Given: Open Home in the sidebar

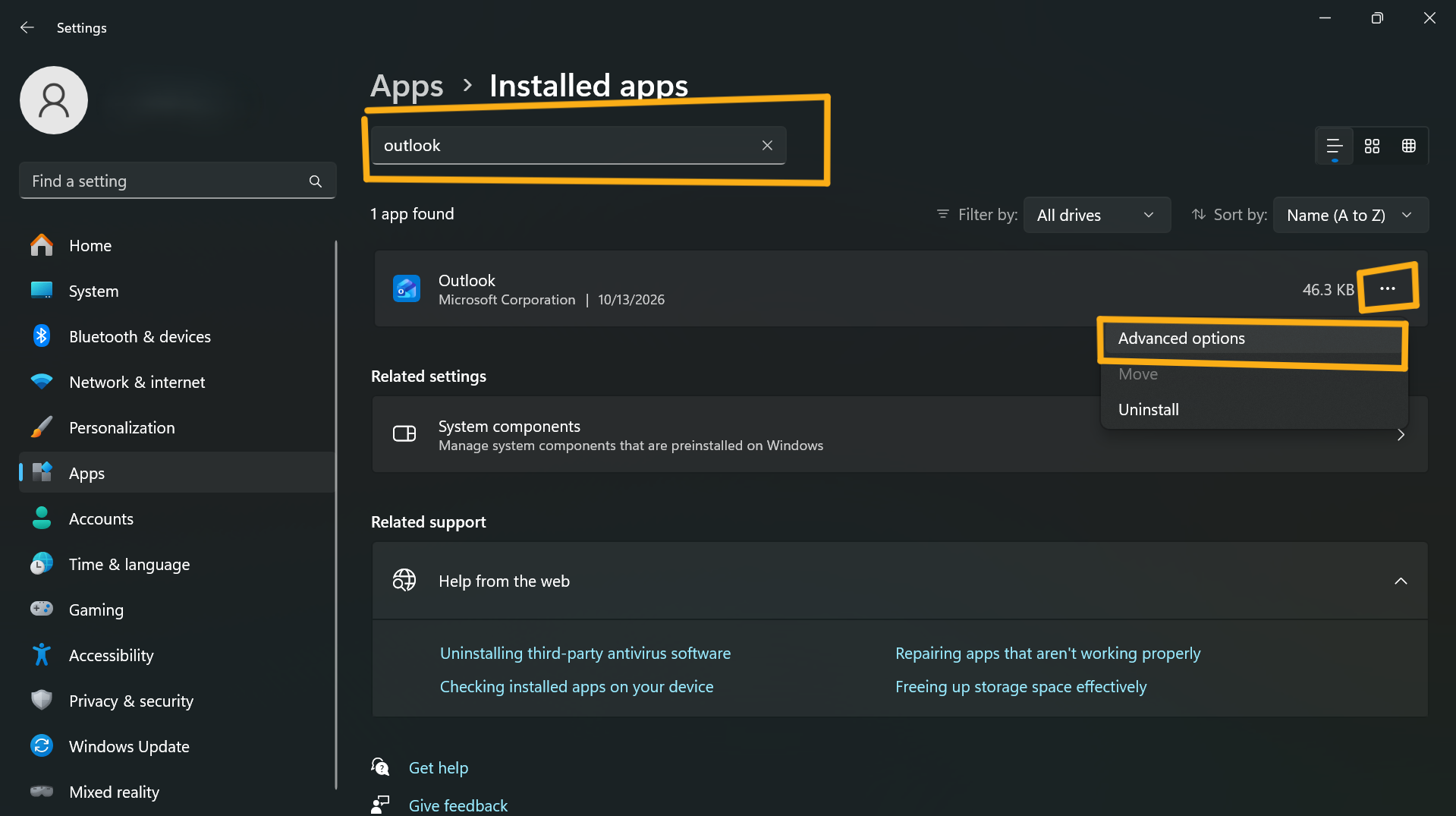Looking at the screenshot, I should 177,245.
